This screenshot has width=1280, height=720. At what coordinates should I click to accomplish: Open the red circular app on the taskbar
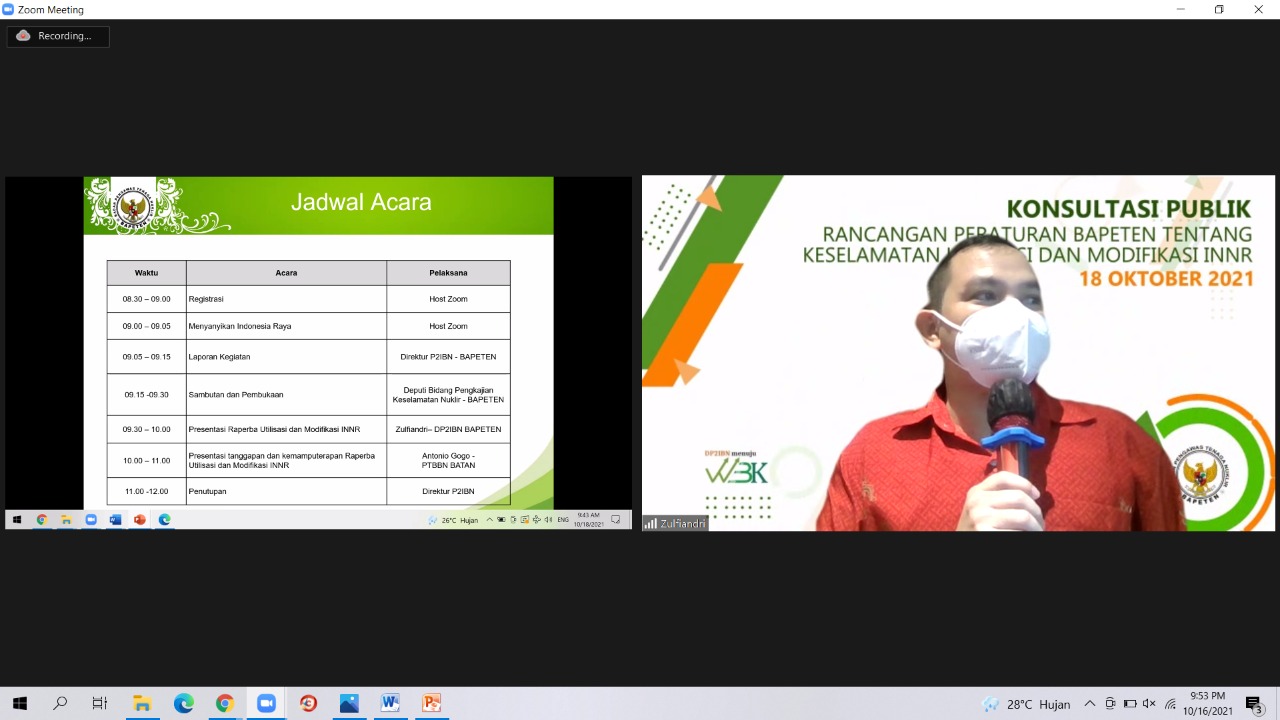(x=308, y=704)
